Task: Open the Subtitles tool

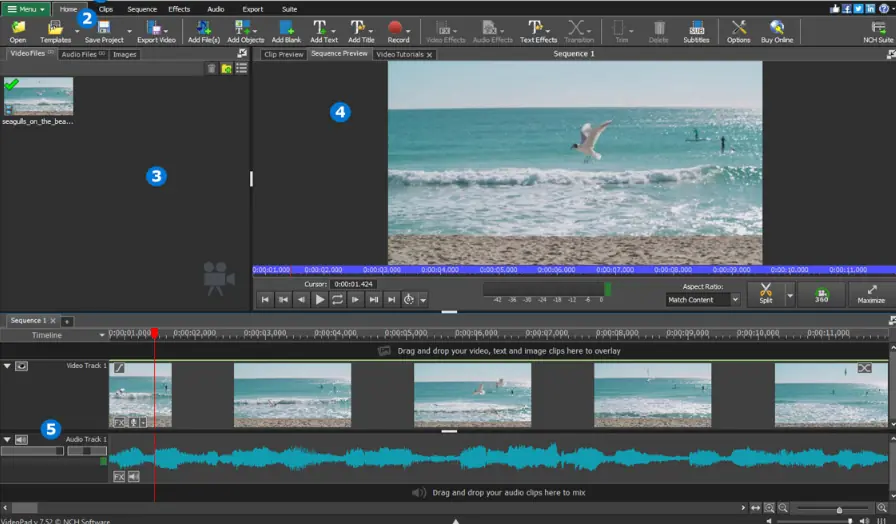Action: click(x=696, y=31)
